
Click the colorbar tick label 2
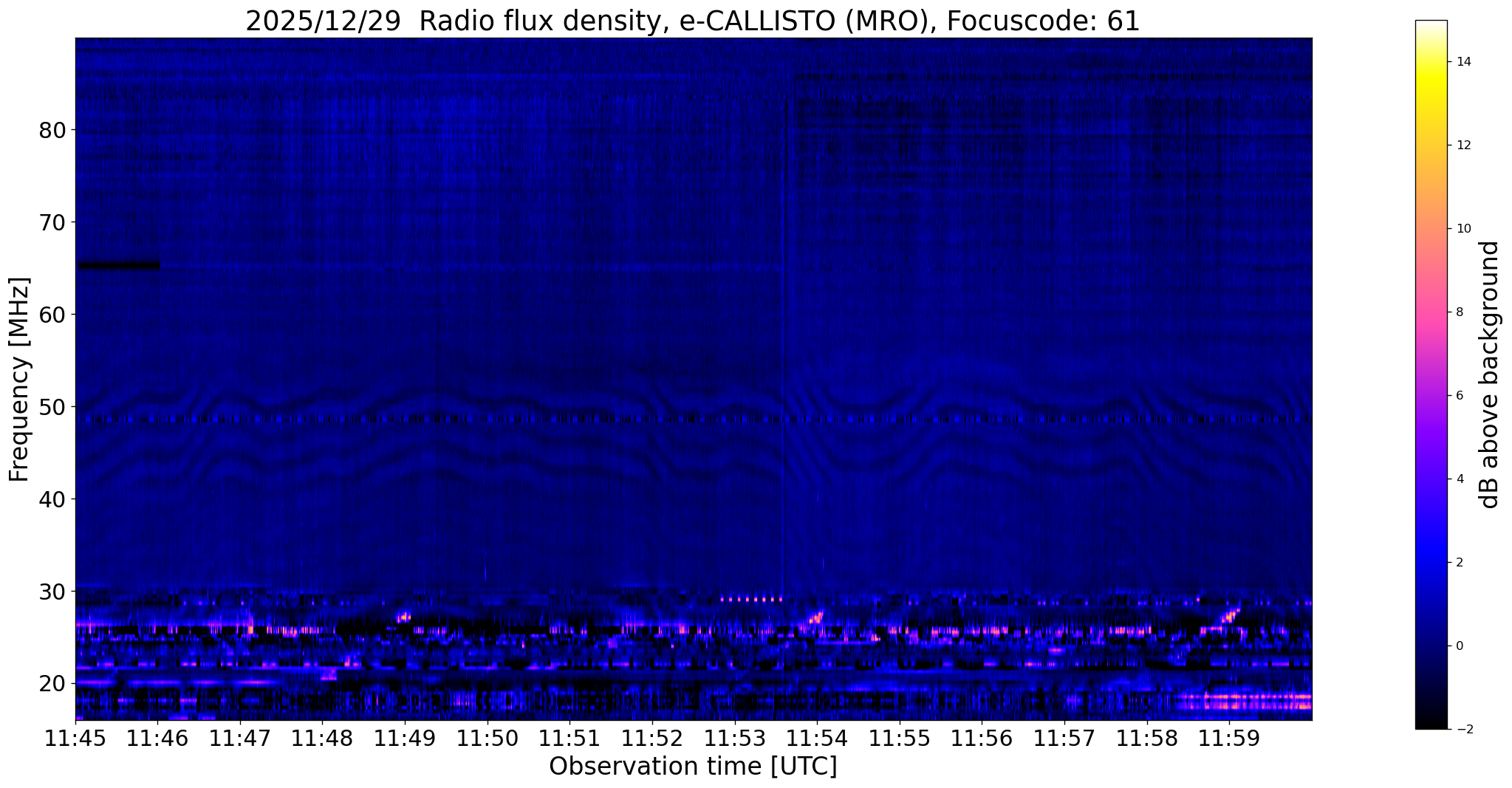point(1460,563)
